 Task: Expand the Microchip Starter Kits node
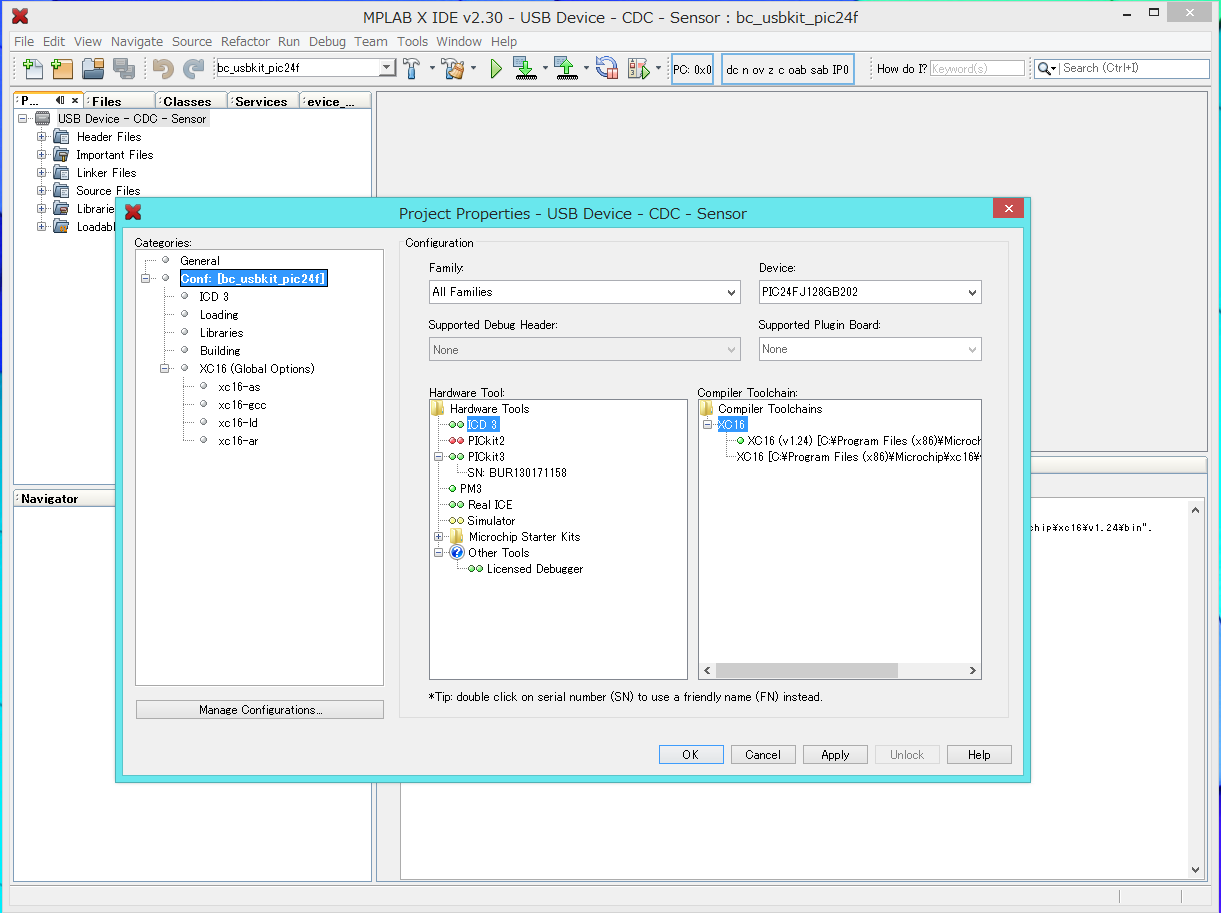(x=438, y=537)
